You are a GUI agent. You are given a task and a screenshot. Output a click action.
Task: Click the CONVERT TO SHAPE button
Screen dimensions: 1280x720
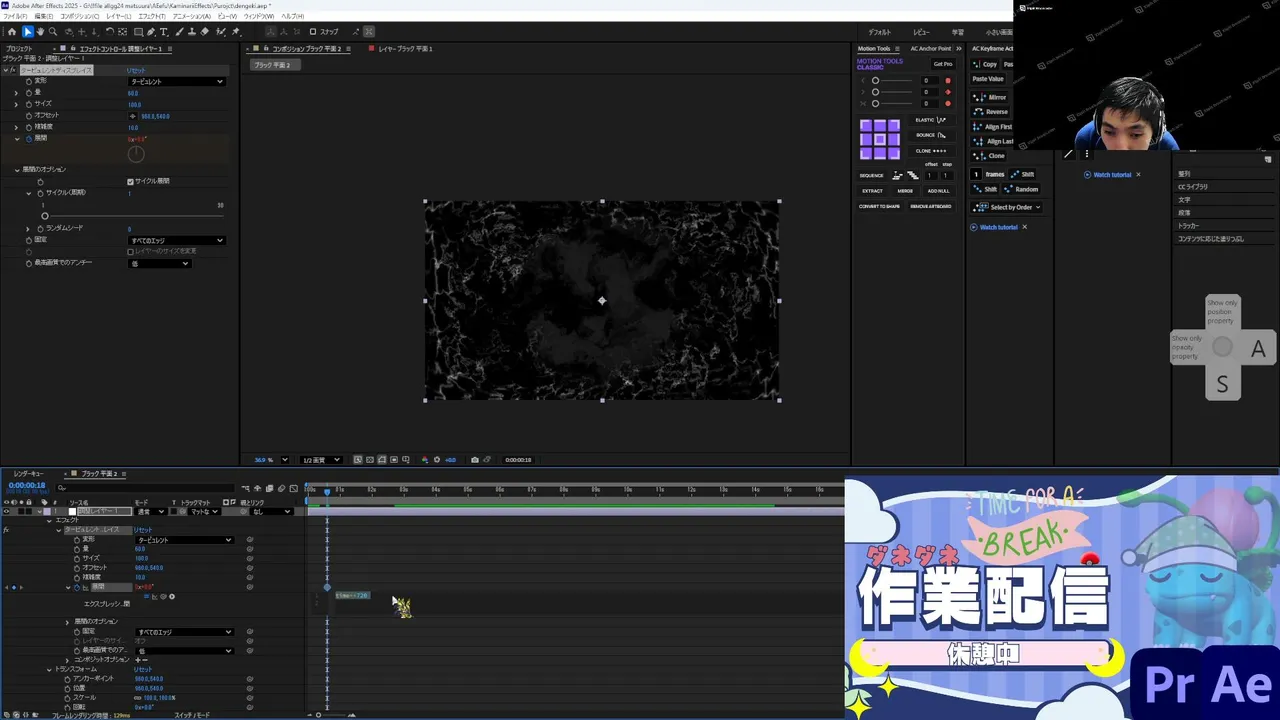point(879,206)
